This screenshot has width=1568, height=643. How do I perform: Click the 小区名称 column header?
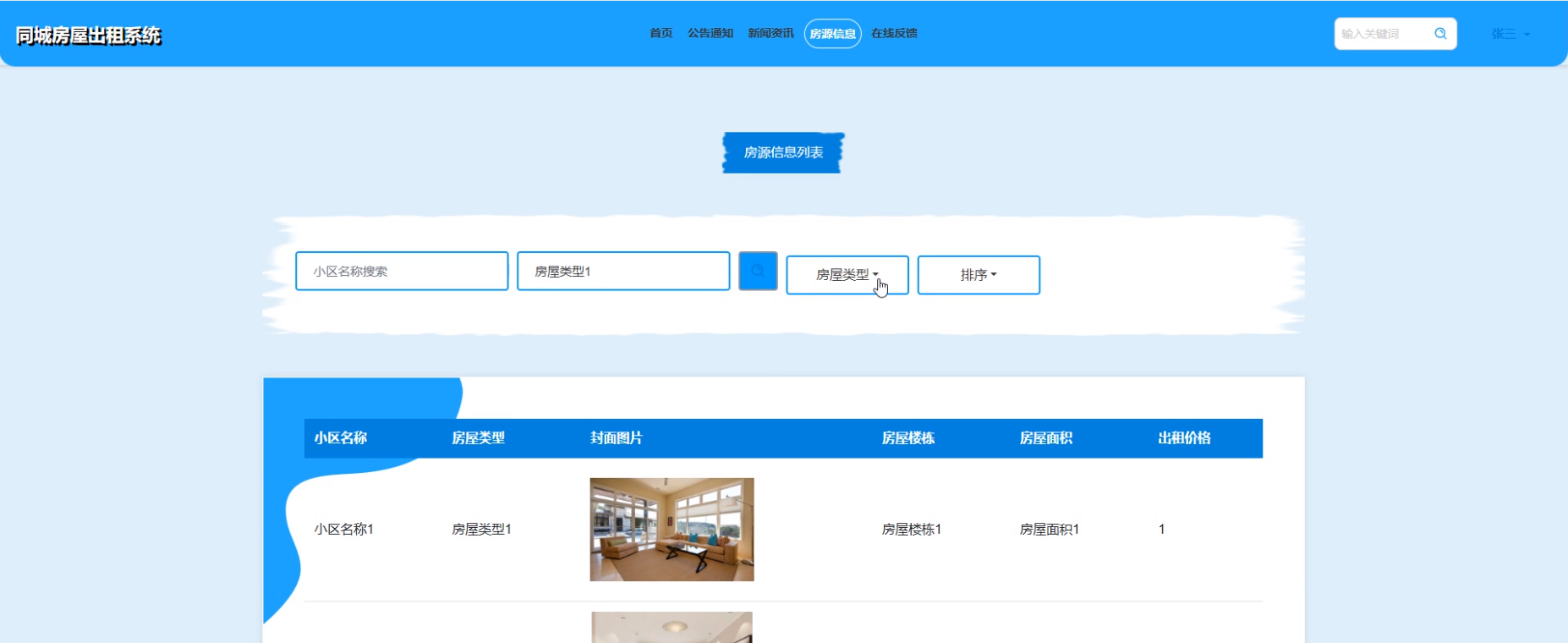click(341, 438)
